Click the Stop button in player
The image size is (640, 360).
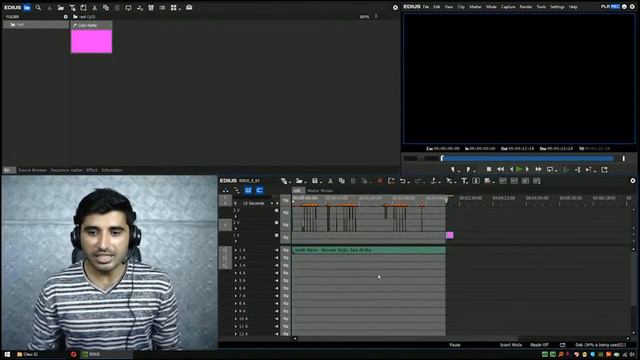(489, 169)
